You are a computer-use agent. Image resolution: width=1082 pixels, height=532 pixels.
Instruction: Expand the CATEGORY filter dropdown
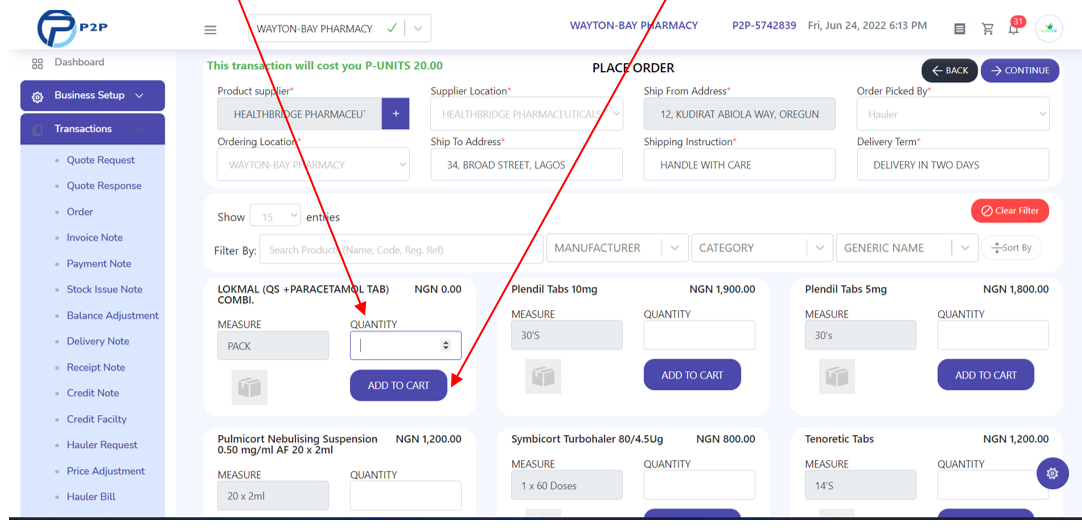coord(762,248)
